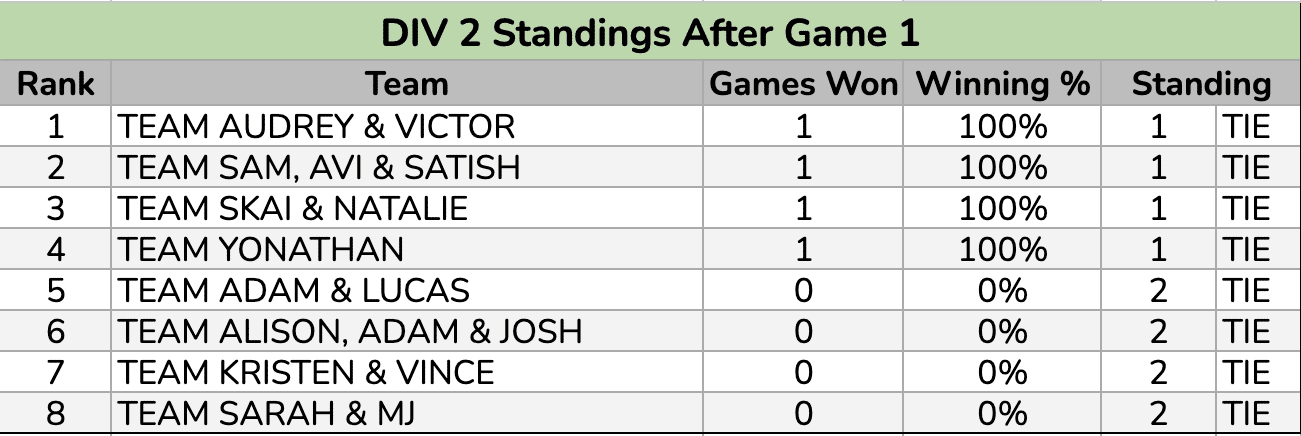Image resolution: width=1301 pixels, height=436 pixels.
Task: Select the TEAM SKAI & NATALIE cell
Action: point(293,208)
